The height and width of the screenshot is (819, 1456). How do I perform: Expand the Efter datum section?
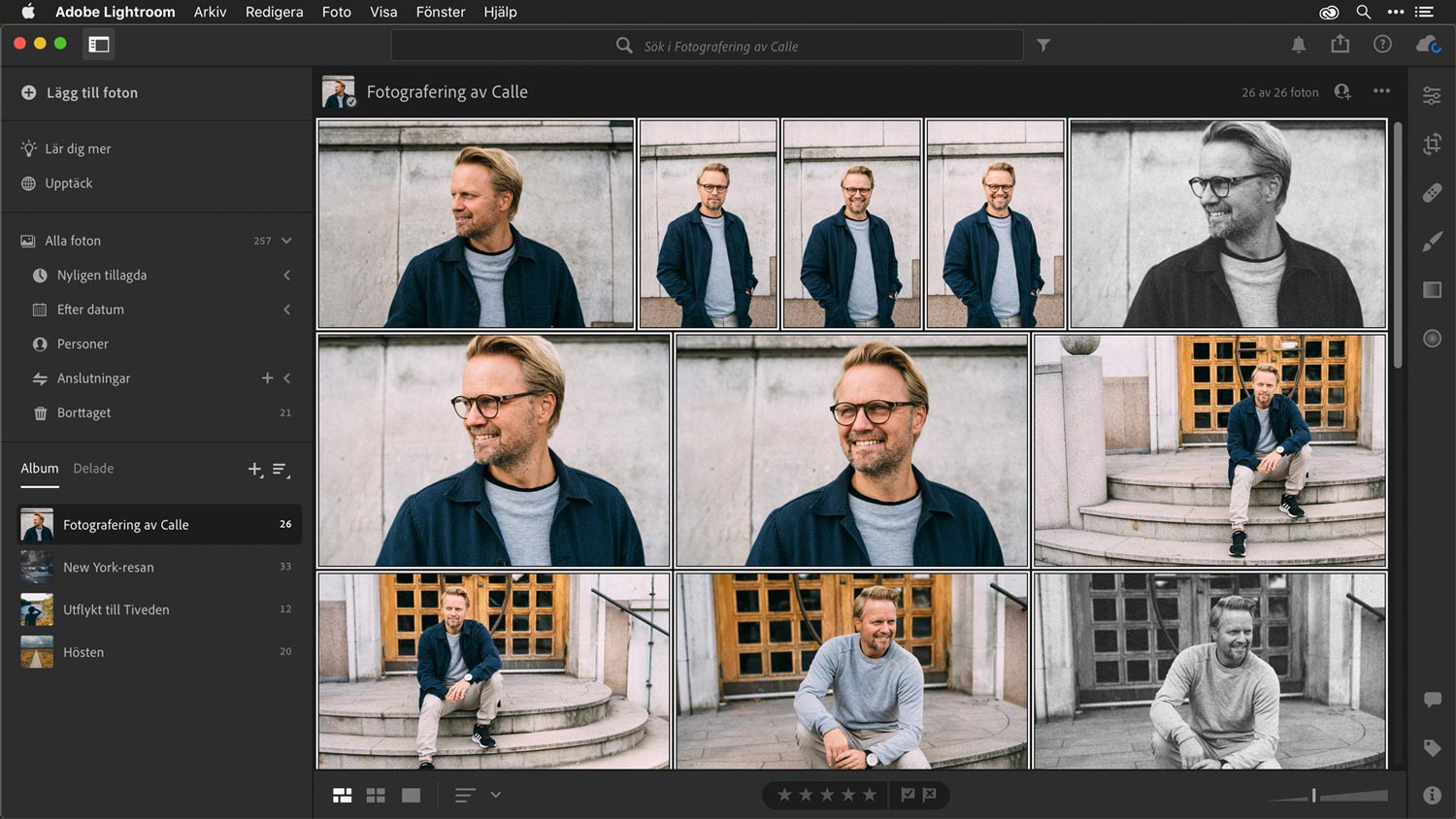pos(286,310)
